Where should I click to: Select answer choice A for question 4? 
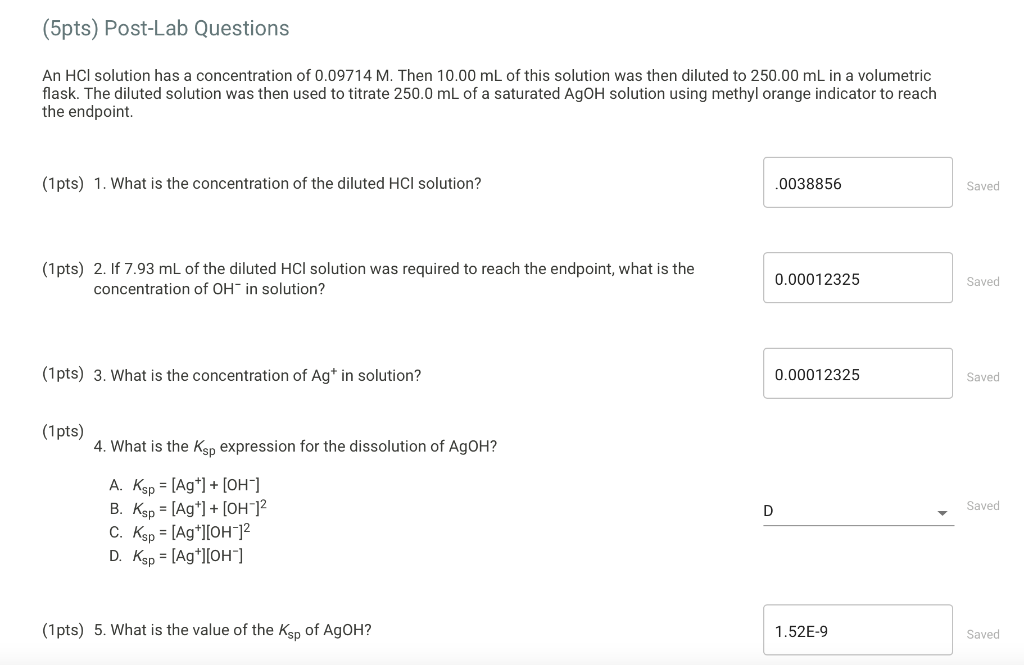(x=185, y=484)
